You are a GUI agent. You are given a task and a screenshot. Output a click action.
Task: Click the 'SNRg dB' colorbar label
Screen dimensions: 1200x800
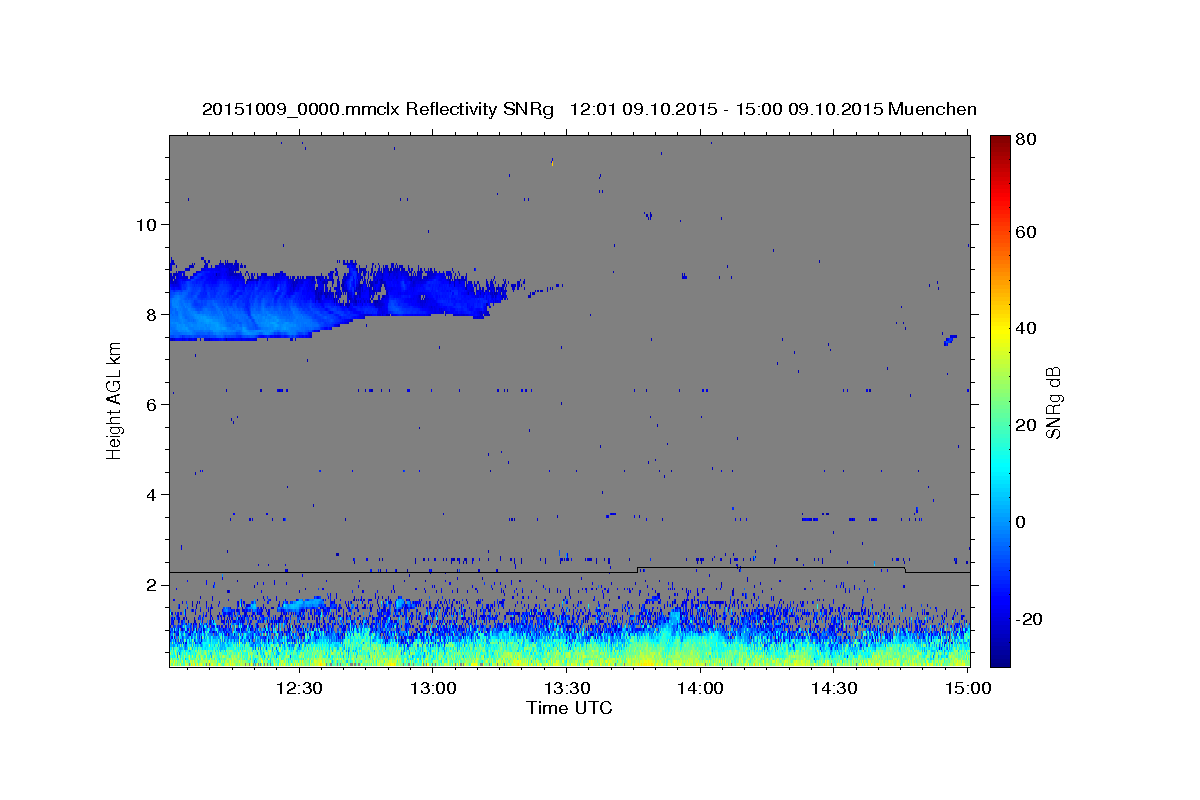click(1052, 402)
